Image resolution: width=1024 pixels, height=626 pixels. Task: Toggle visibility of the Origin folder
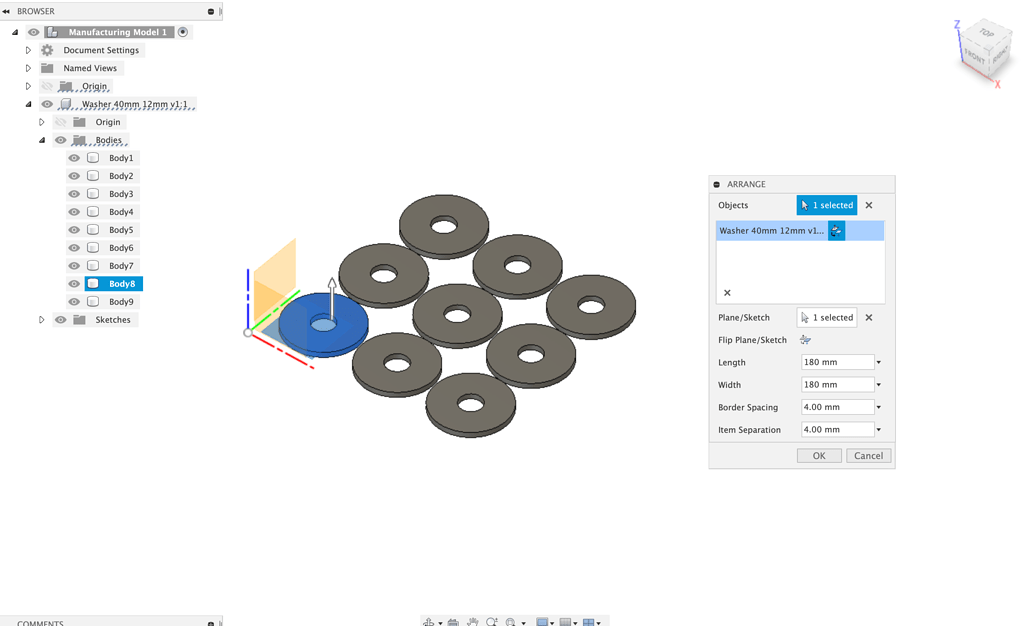47,86
